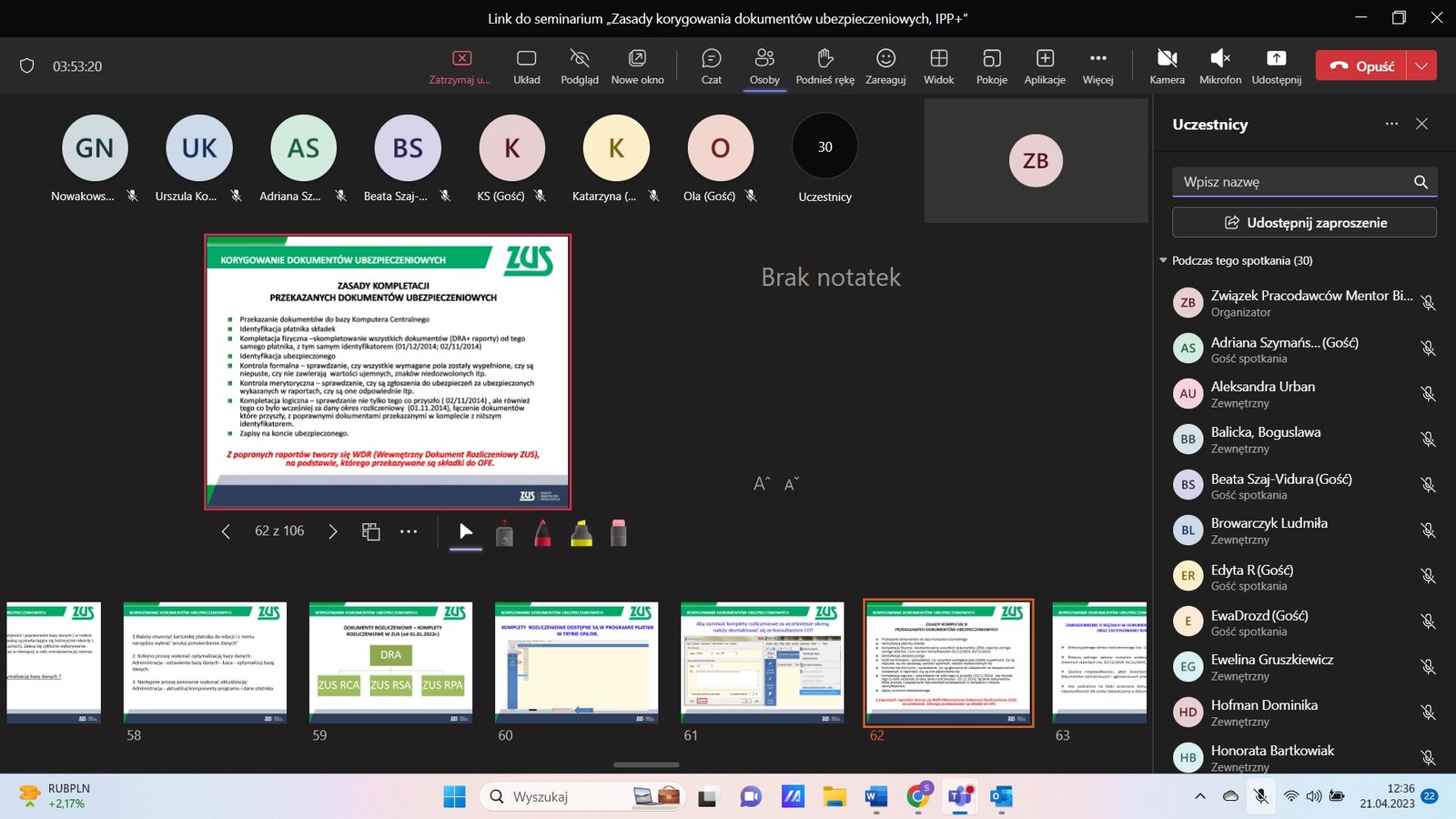Select the red pen tool
Image resolution: width=1456 pixels, height=819 pixels.
pyautogui.click(x=542, y=533)
